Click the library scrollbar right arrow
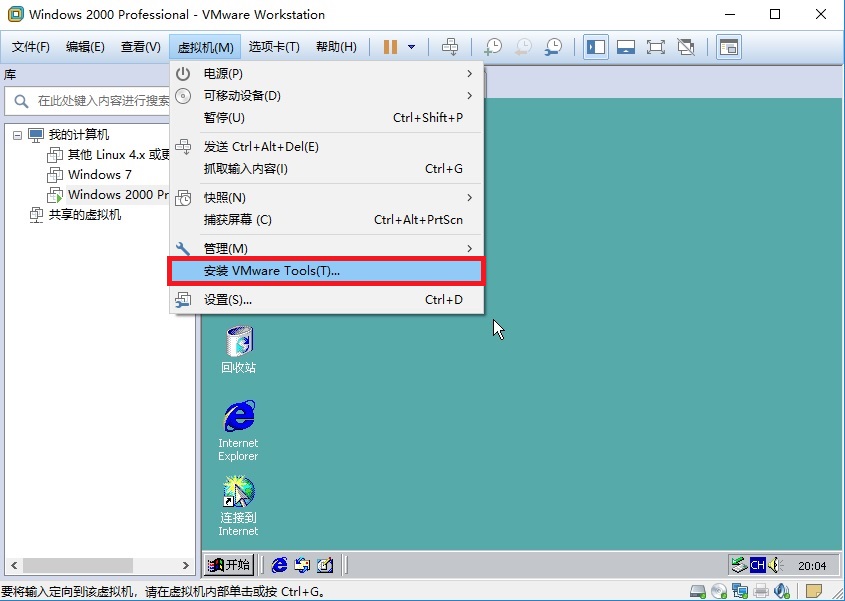The width and height of the screenshot is (845, 601). click(185, 565)
